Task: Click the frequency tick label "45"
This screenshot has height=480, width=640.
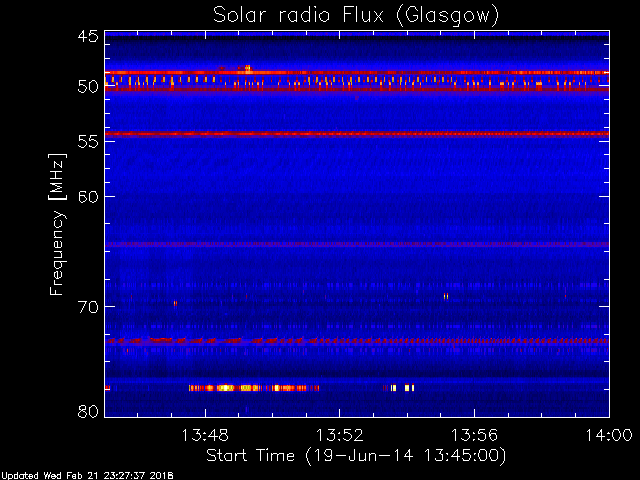Action: tap(88, 36)
